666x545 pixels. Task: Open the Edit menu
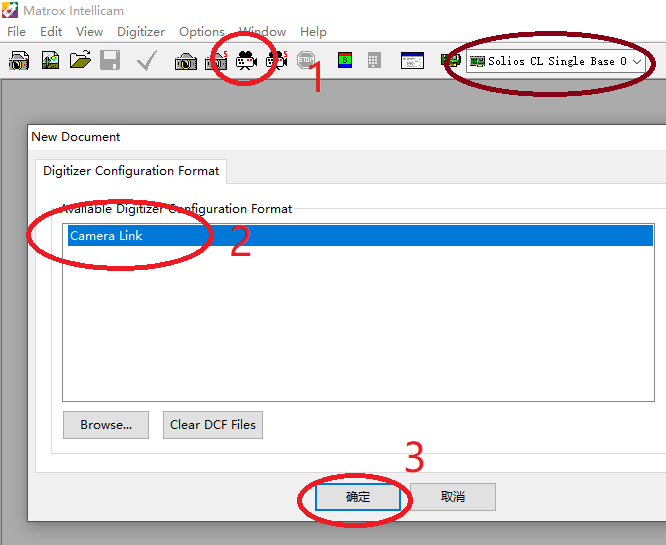(x=51, y=31)
